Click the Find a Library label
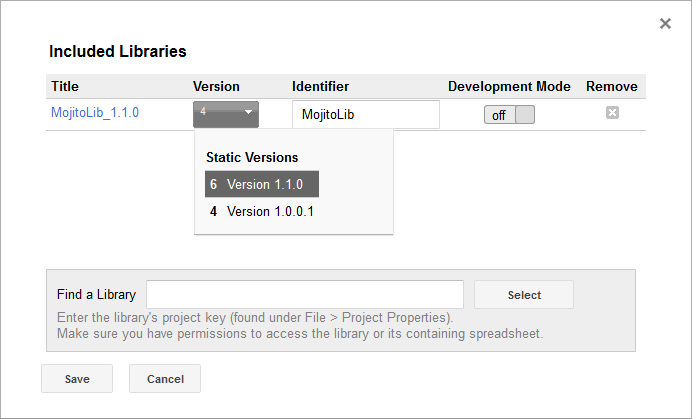 96,295
